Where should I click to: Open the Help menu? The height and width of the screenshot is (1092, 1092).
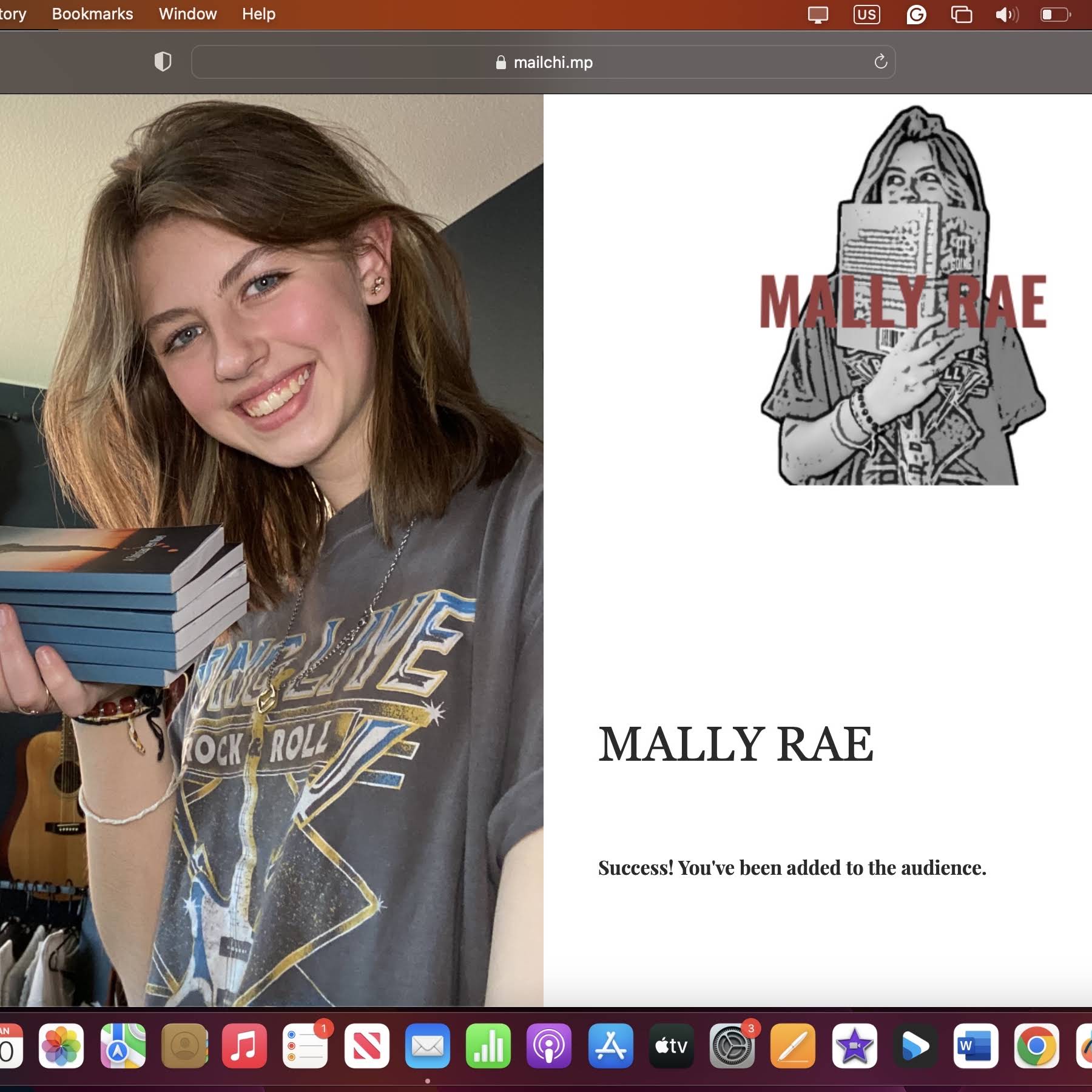click(257, 14)
